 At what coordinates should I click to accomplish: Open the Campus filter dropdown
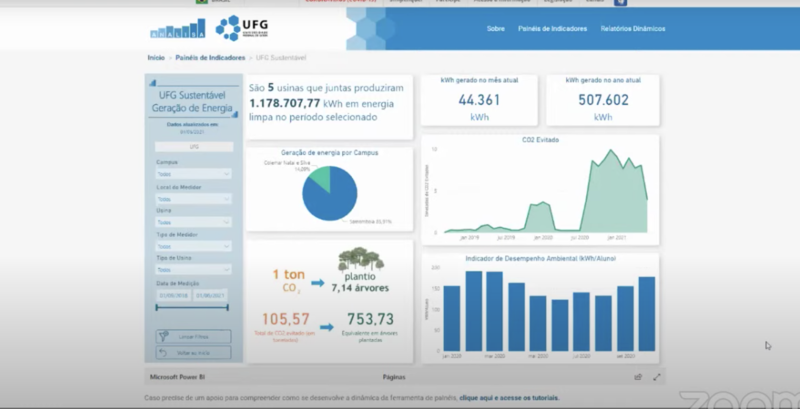(193, 174)
